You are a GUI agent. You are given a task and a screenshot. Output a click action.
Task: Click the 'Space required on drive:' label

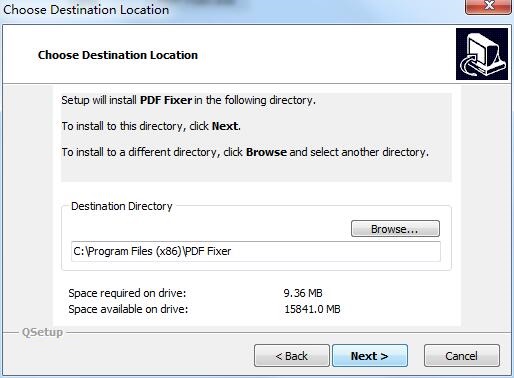[127, 293]
